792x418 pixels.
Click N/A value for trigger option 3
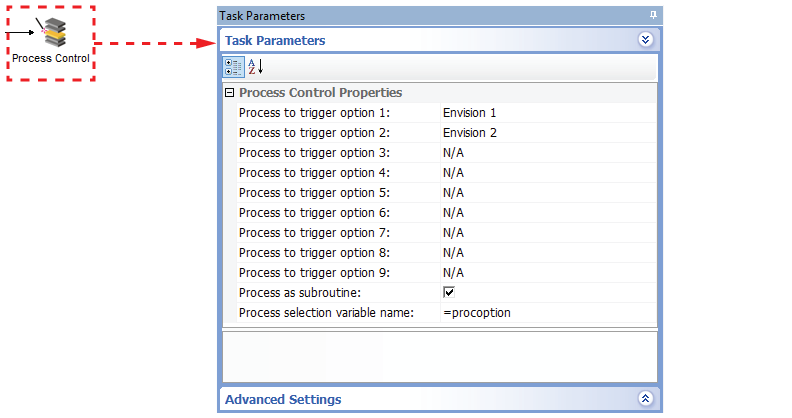click(453, 153)
